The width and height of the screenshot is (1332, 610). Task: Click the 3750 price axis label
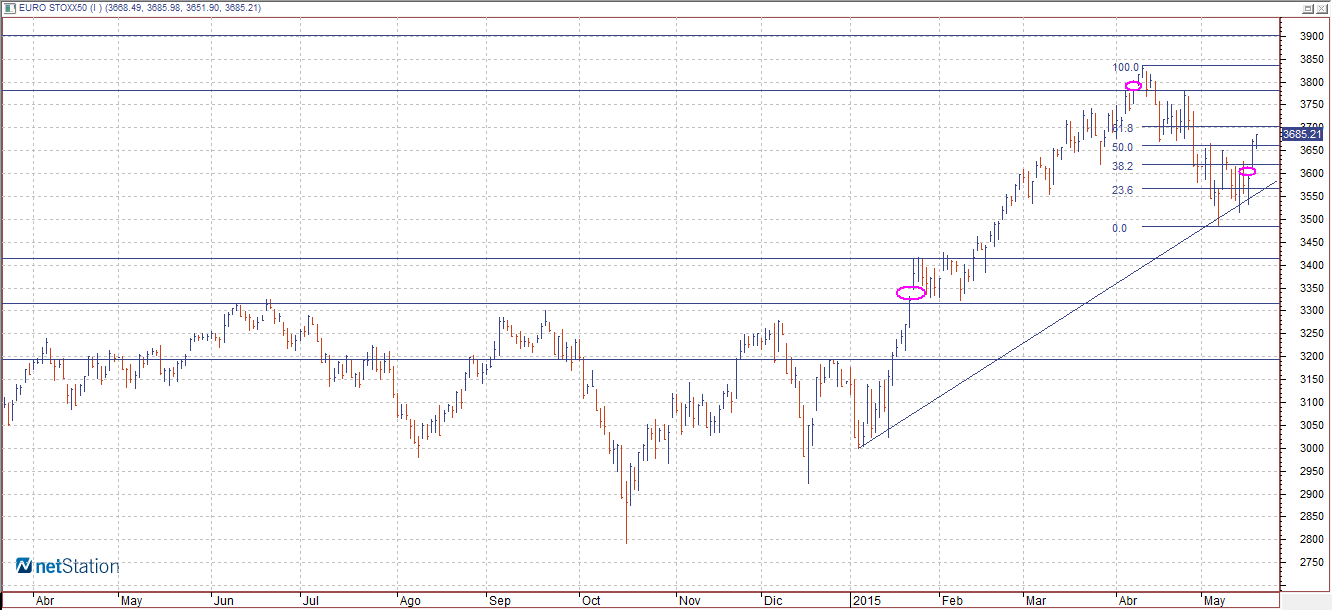[x=1310, y=105]
